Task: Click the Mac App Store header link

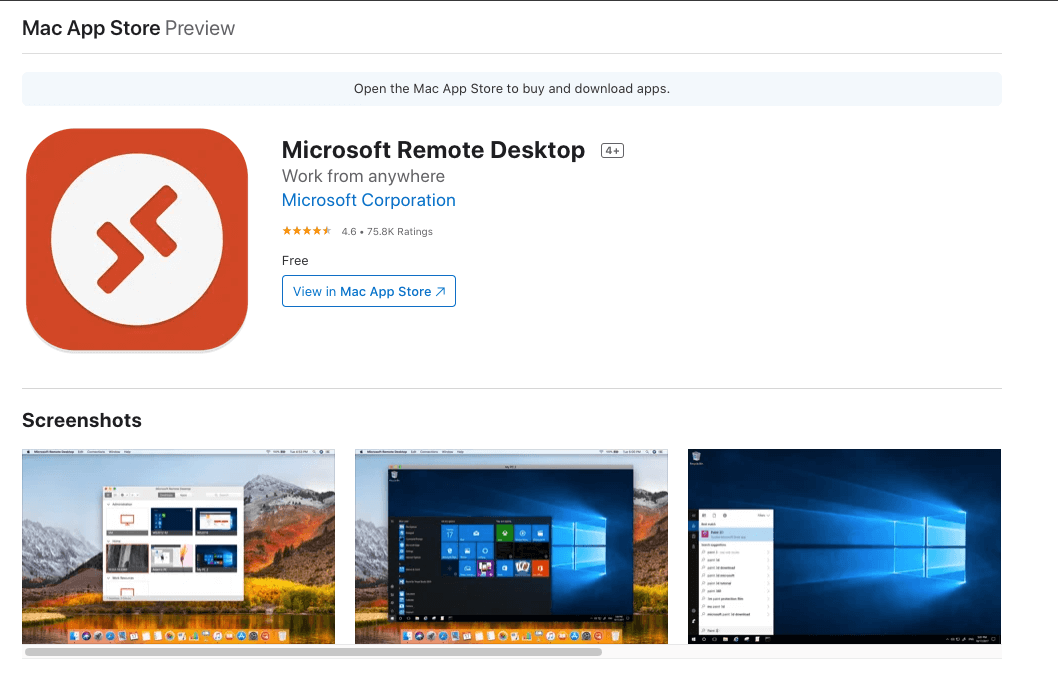Action: (x=91, y=28)
